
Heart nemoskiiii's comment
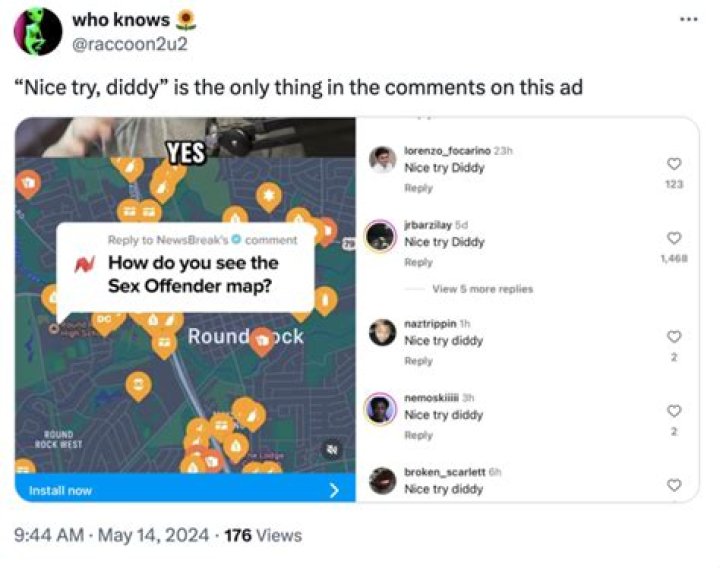tap(673, 410)
